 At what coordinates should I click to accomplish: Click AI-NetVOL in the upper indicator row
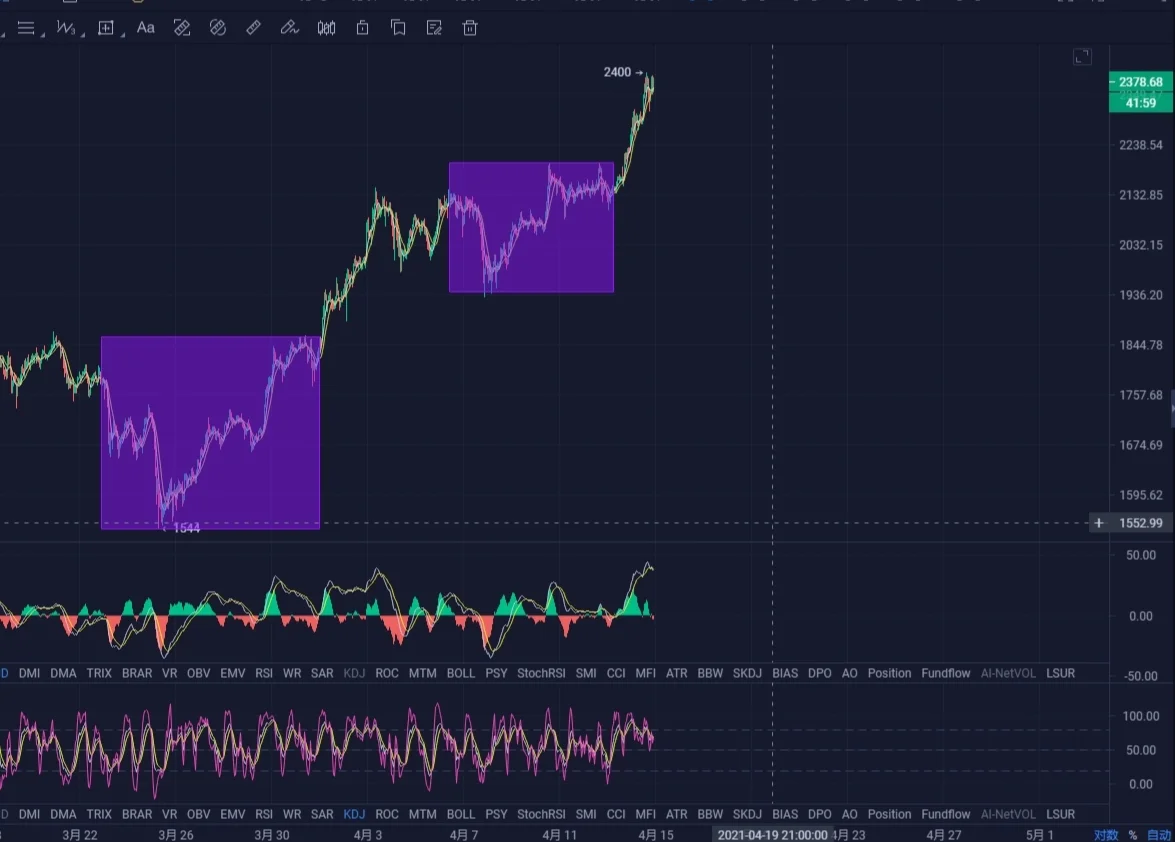pos(1008,673)
